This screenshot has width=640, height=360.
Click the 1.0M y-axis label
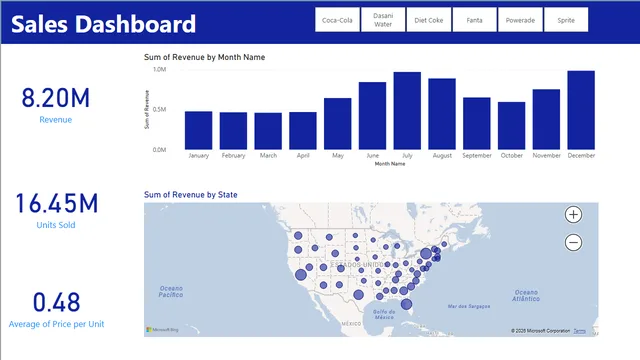[160, 69]
